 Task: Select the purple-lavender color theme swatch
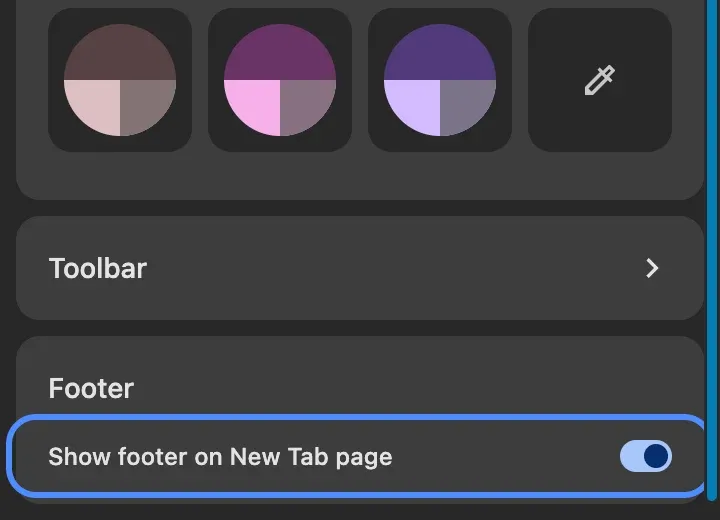tap(439, 80)
